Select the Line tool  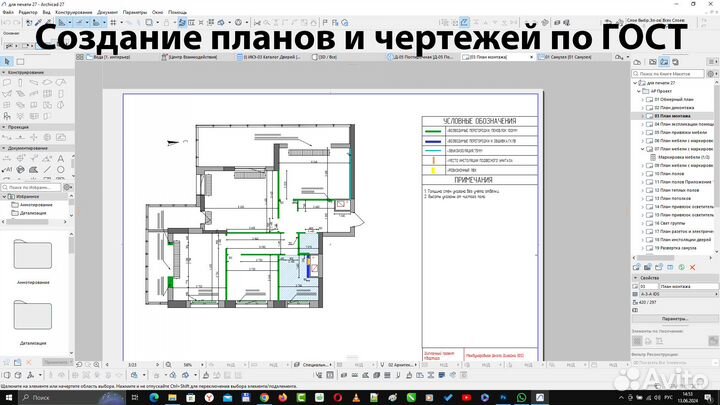[47, 170]
